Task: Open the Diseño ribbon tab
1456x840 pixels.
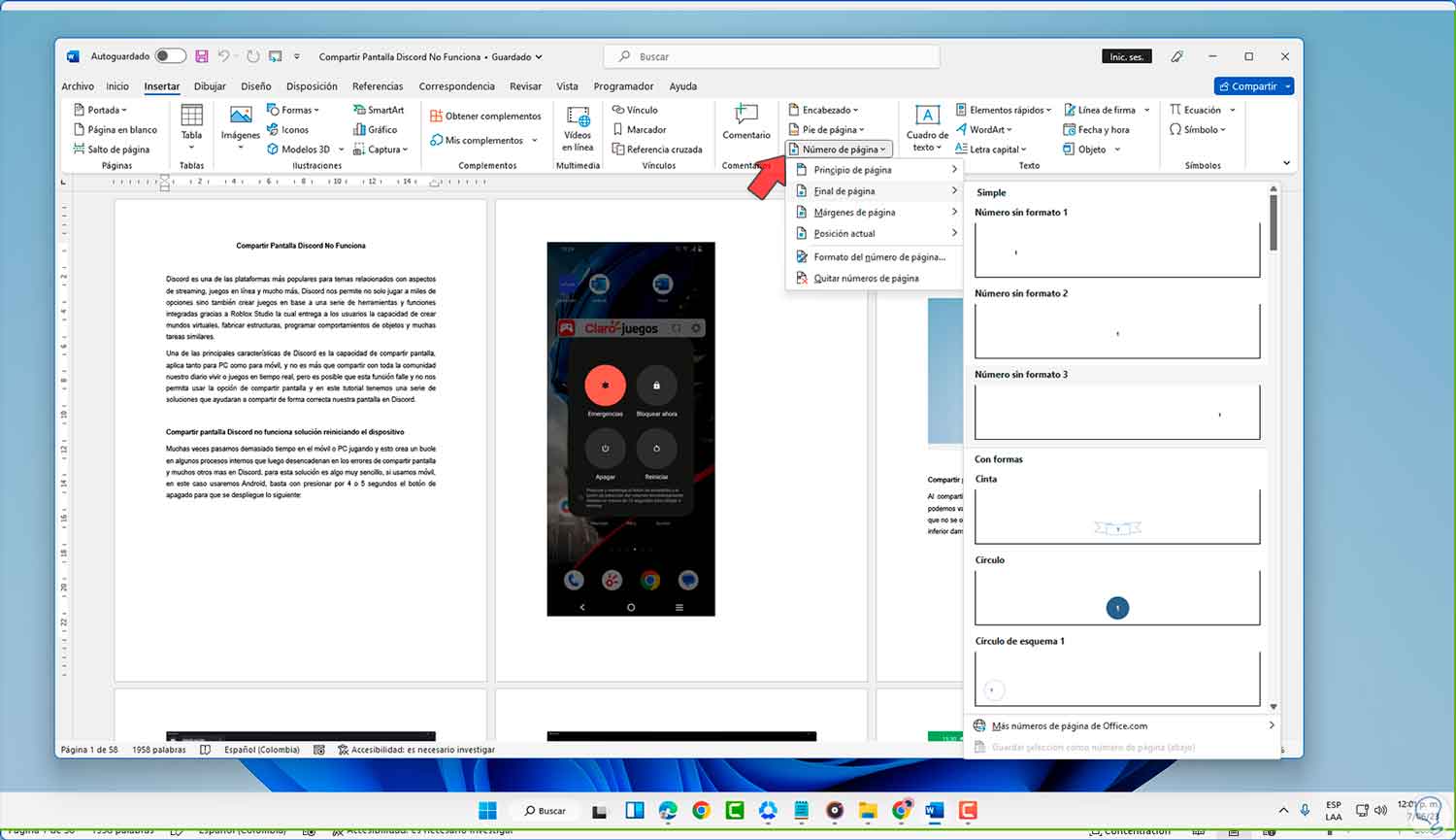Action: (256, 86)
